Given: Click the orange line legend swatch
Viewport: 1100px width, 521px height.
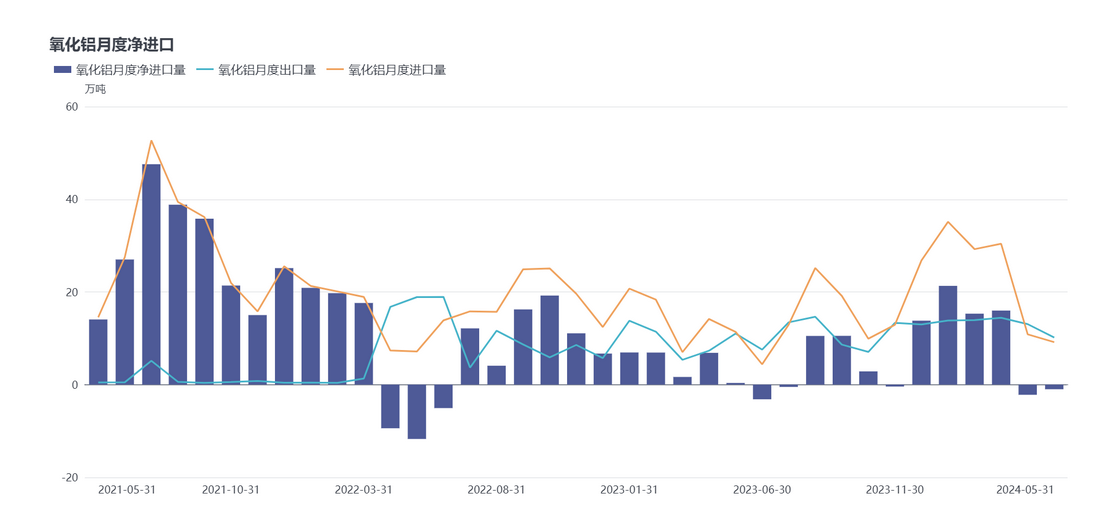Looking at the screenshot, I should [x=337, y=69].
